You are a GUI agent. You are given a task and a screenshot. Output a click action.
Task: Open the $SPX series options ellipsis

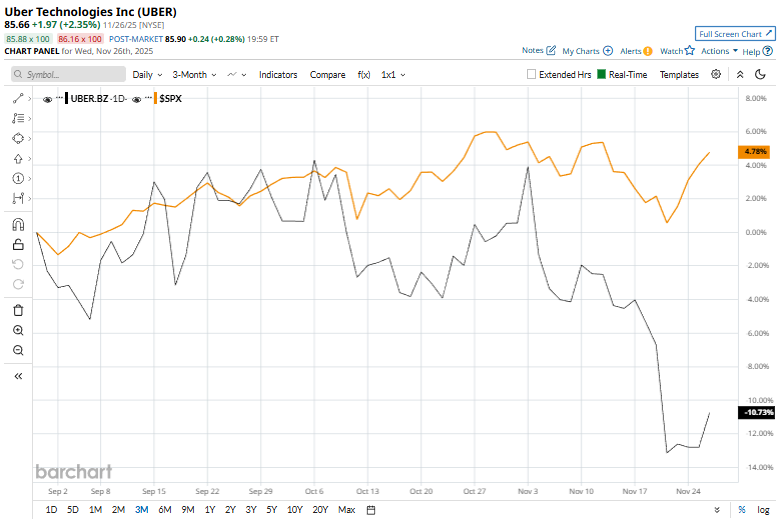tap(148, 98)
